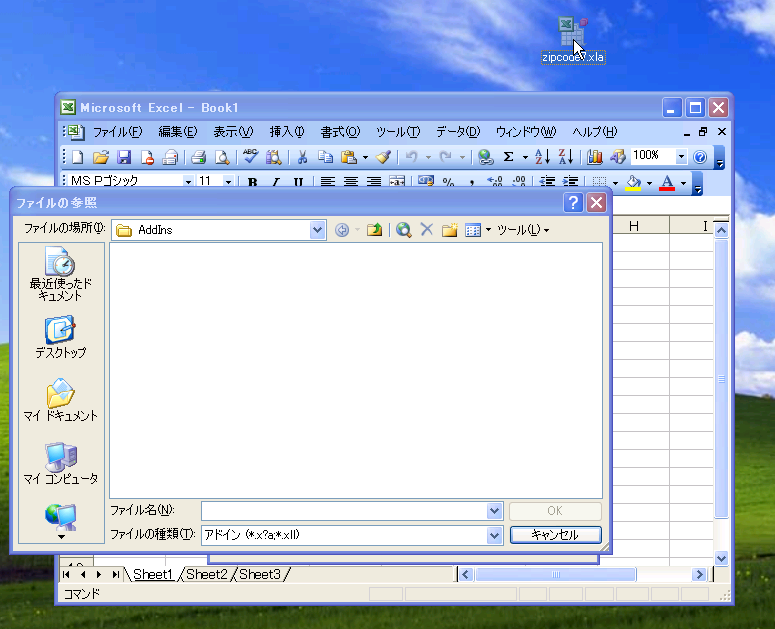Click the Copy icon in Excel toolbar
This screenshot has width=775, height=629.
click(325, 158)
